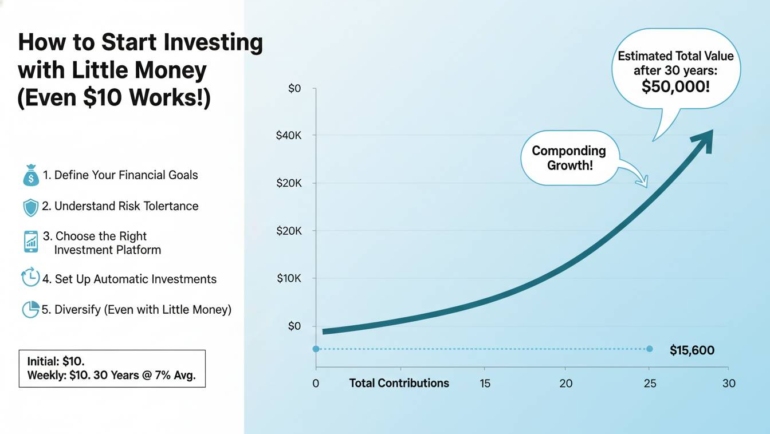Click the pie chart Diversify icon
This screenshot has height=434, width=770.
(30, 310)
